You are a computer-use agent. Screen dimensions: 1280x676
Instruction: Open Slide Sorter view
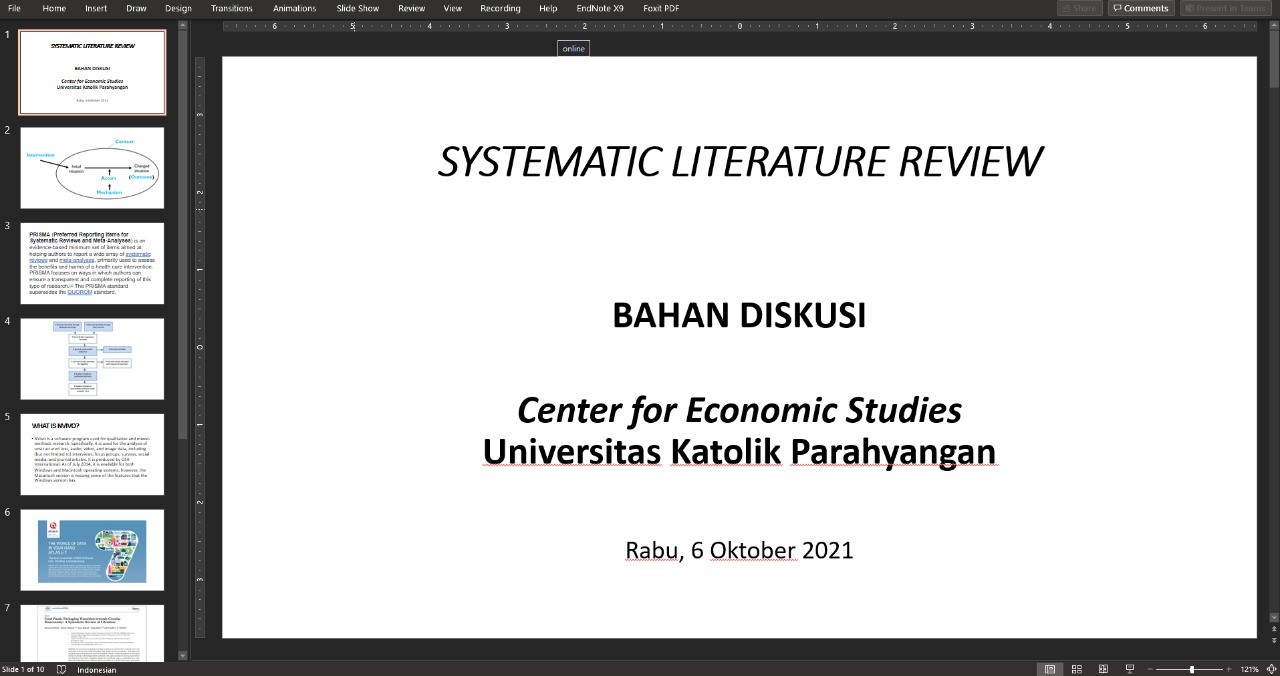pos(1077,669)
